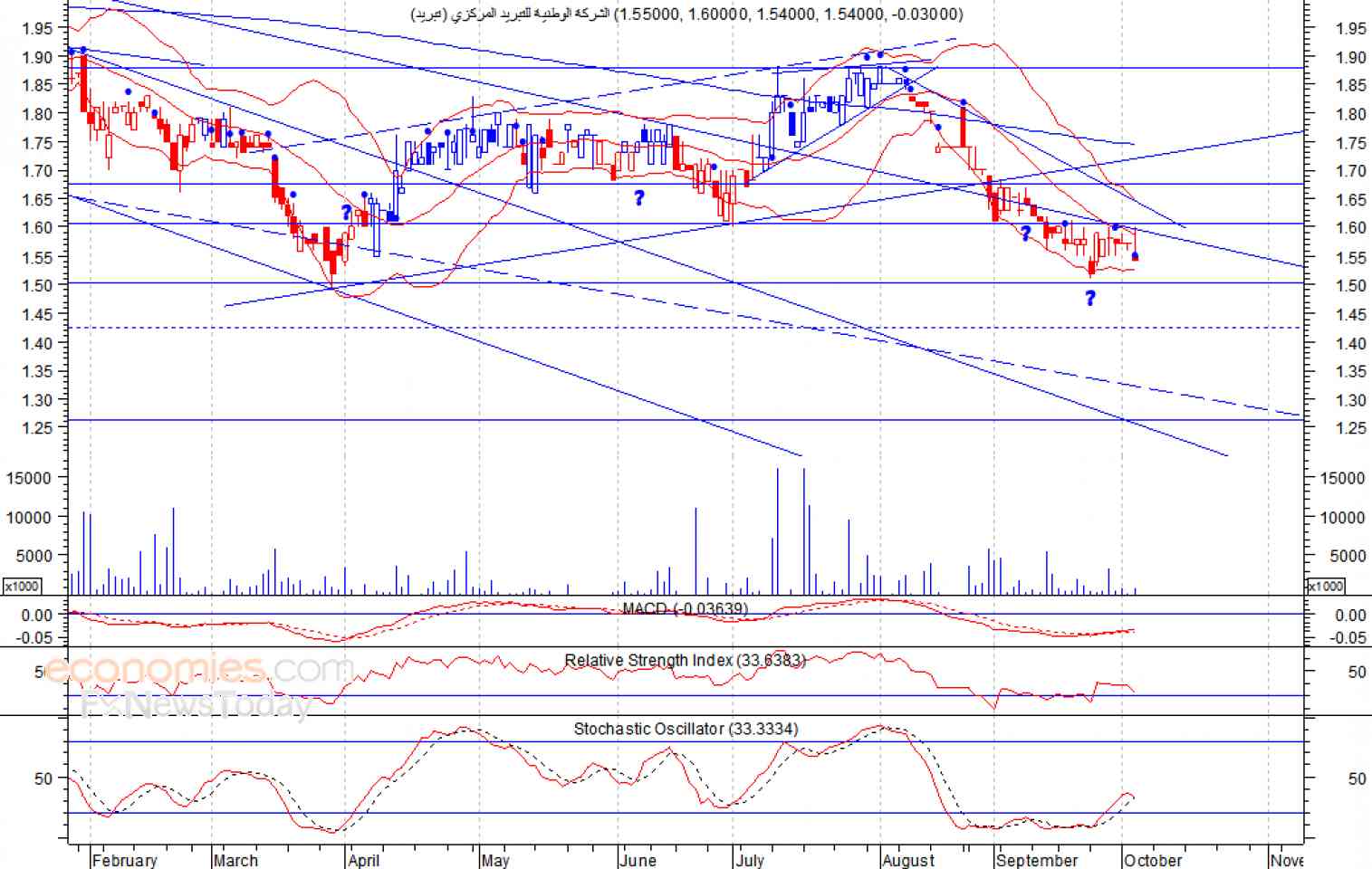The image size is (1372, 869).
Task: Click the April month label
Action: click(364, 860)
